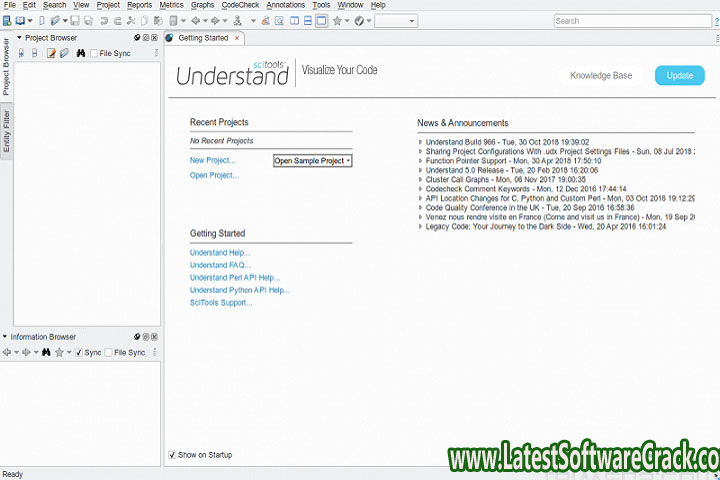Image resolution: width=720 pixels, height=480 pixels.
Task: Toggle the Show on Startup checkbox
Action: [173, 455]
